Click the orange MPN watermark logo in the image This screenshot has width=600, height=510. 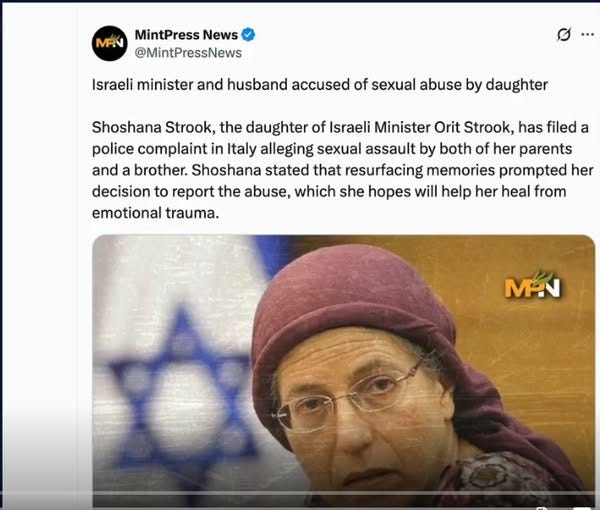pyautogui.click(x=532, y=285)
